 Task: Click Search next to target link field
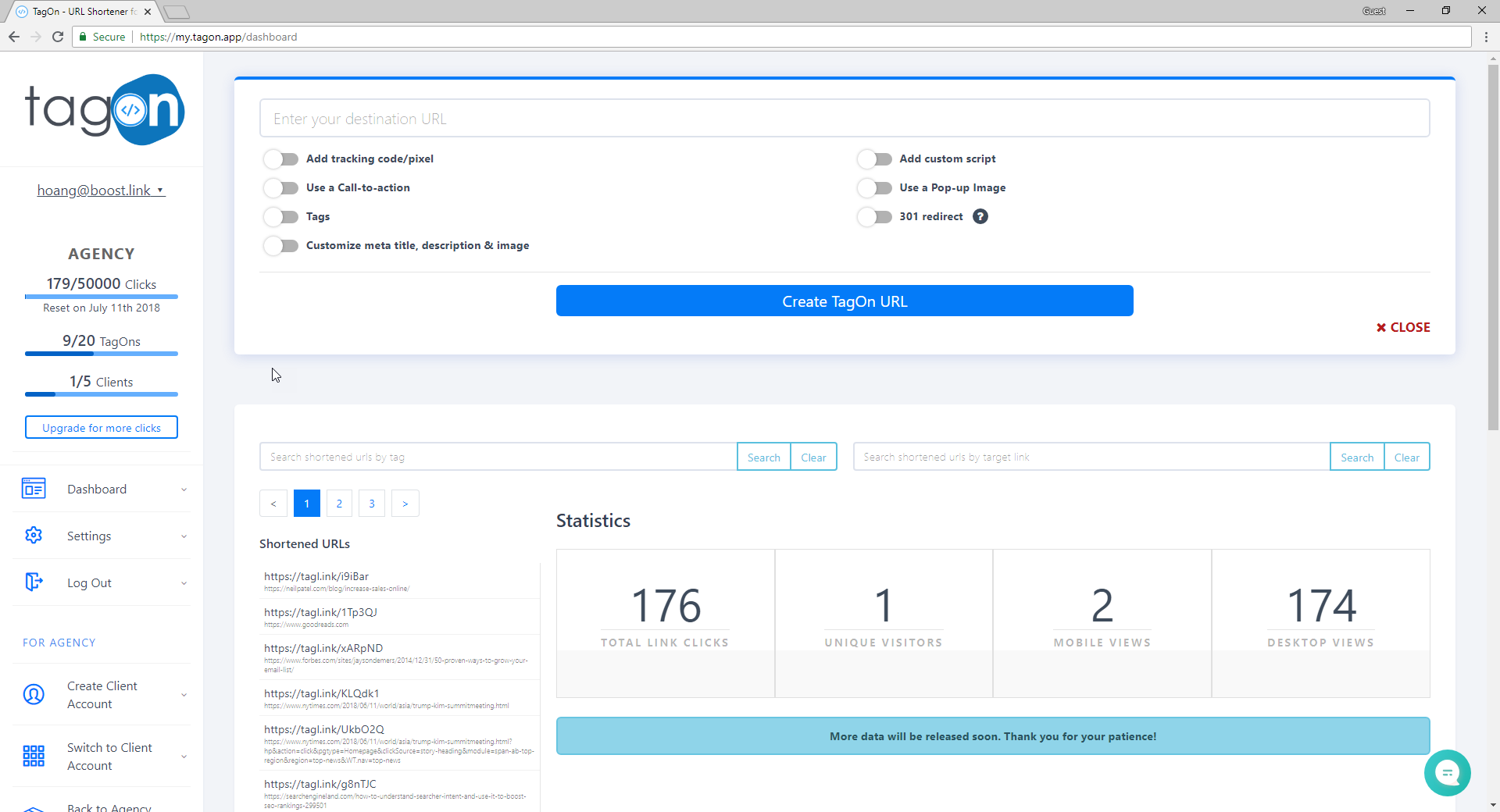click(x=1357, y=457)
